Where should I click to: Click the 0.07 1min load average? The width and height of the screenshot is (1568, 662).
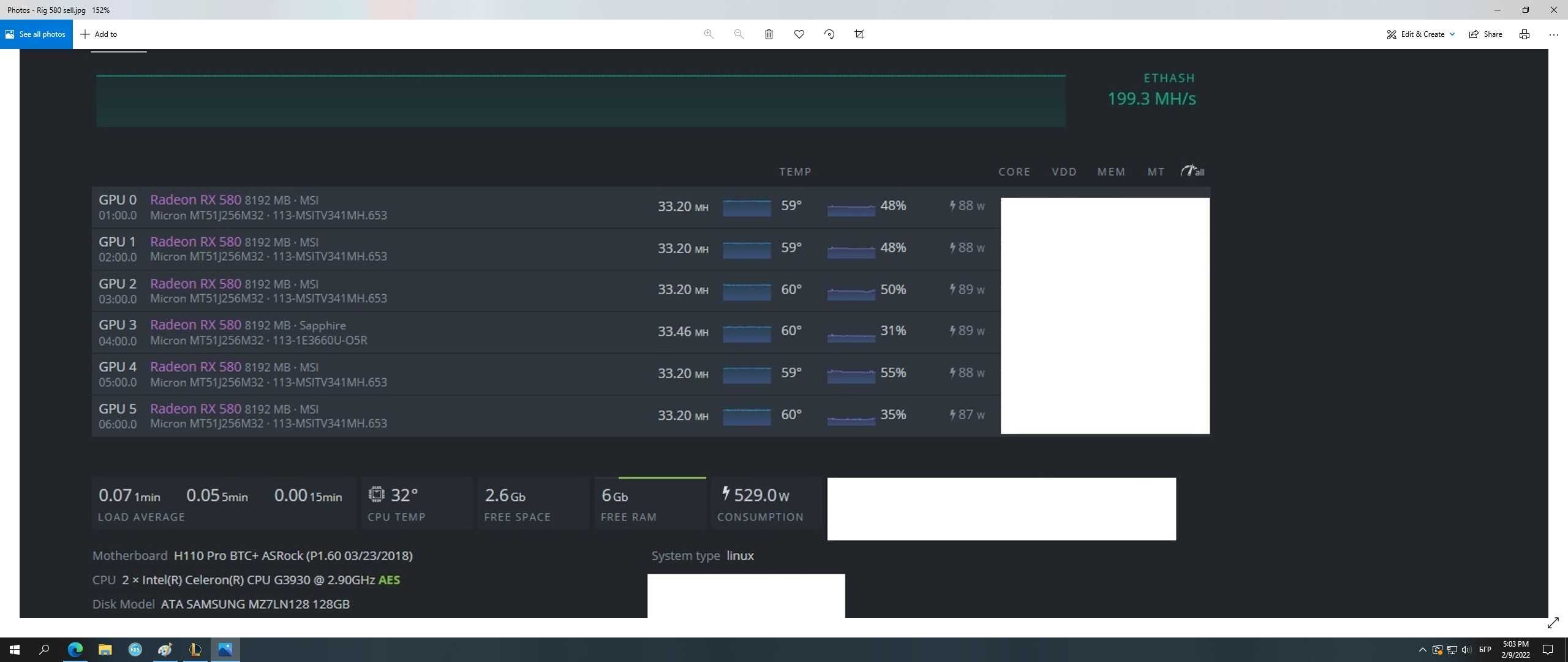(129, 495)
